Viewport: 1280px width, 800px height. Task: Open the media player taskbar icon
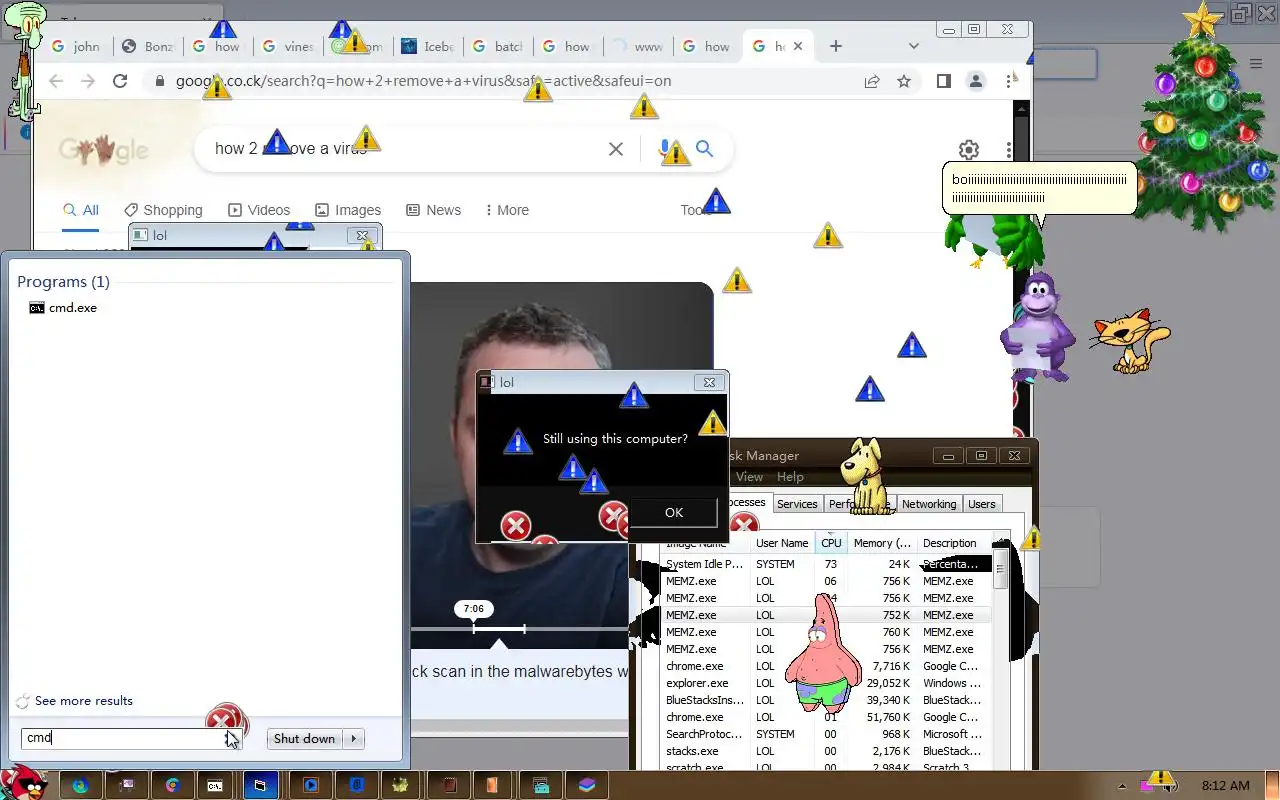(x=310, y=785)
